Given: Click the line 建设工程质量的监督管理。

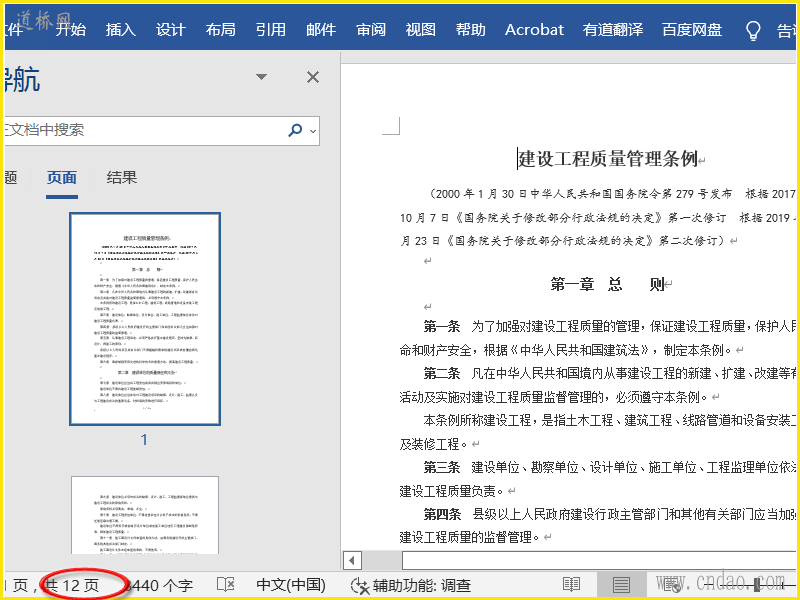Looking at the screenshot, I should point(469,537).
